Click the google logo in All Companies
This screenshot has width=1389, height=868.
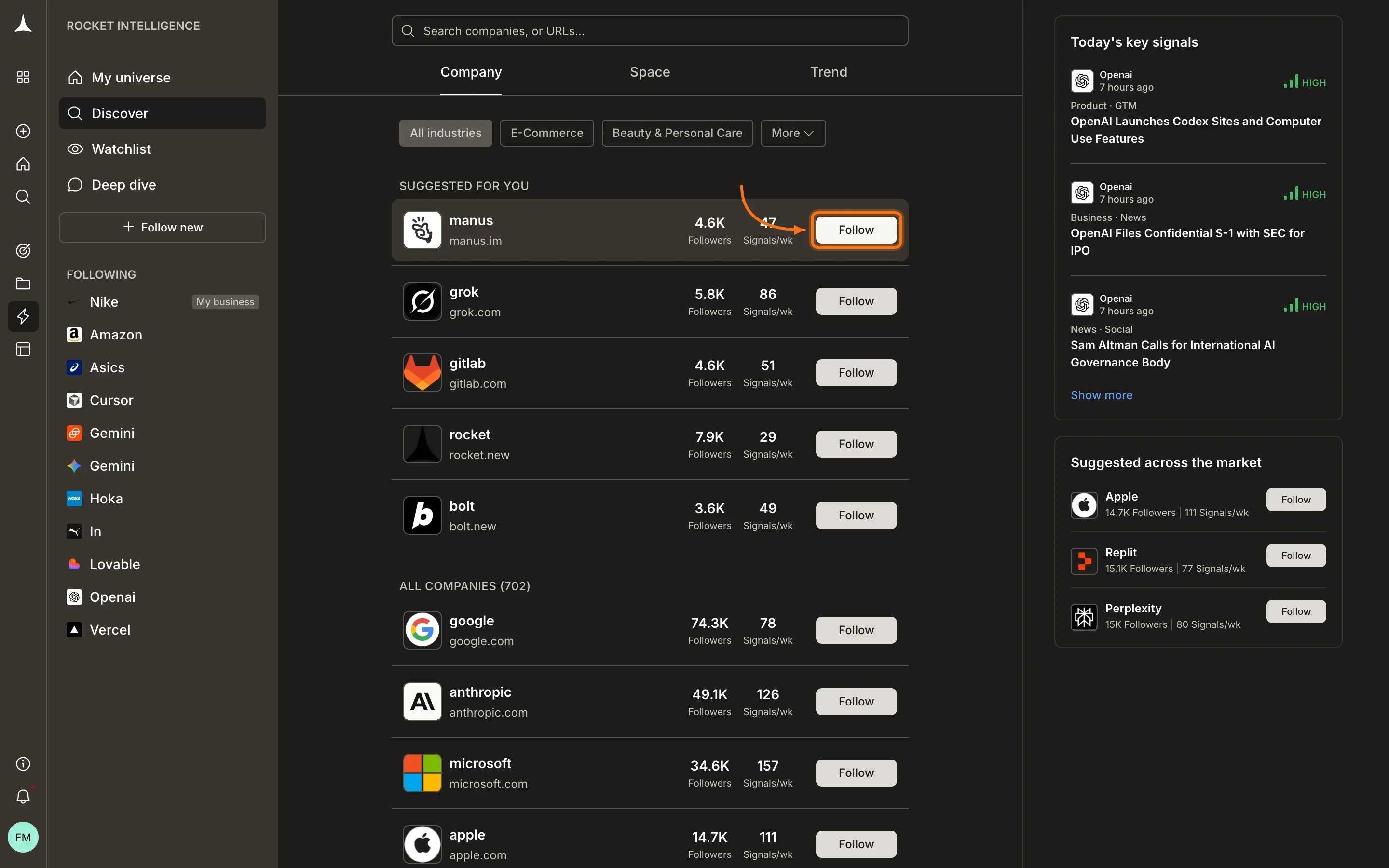tap(422, 630)
